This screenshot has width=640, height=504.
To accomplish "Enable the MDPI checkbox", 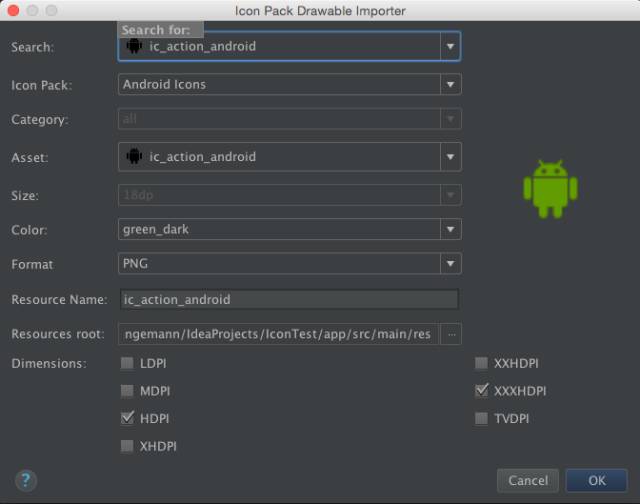I will pyautogui.click(x=127, y=391).
